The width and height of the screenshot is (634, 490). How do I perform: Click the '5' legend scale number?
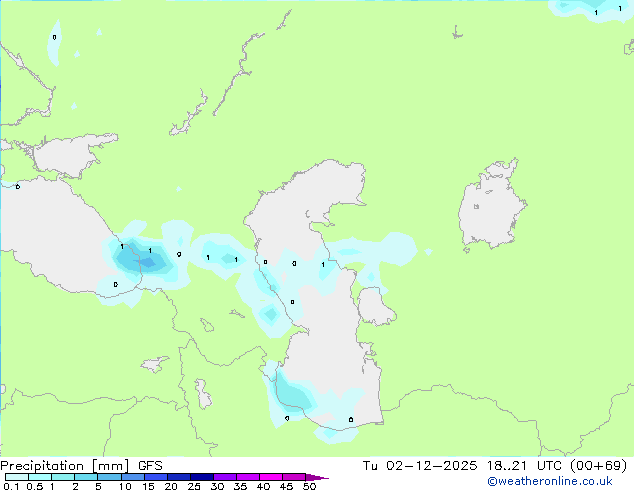(98, 486)
